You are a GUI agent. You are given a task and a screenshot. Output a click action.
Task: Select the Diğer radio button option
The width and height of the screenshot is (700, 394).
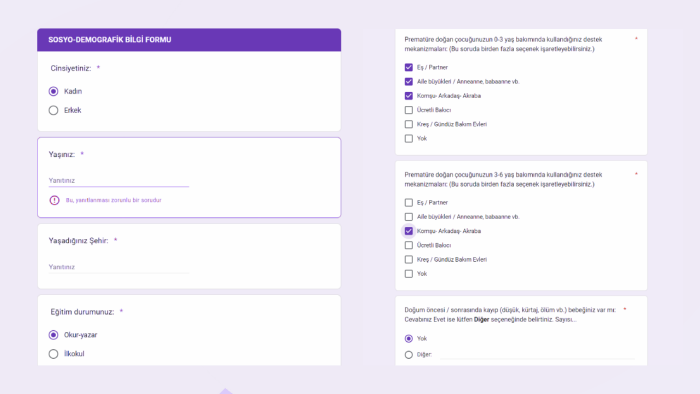click(409, 355)
